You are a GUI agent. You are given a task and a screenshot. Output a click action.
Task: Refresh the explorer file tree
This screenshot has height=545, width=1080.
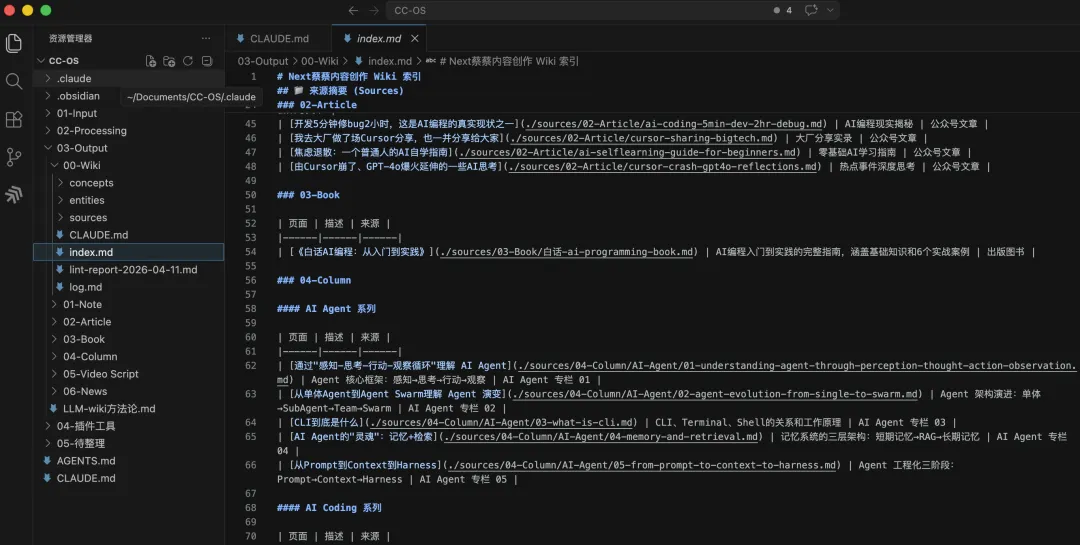pos(187,61)
